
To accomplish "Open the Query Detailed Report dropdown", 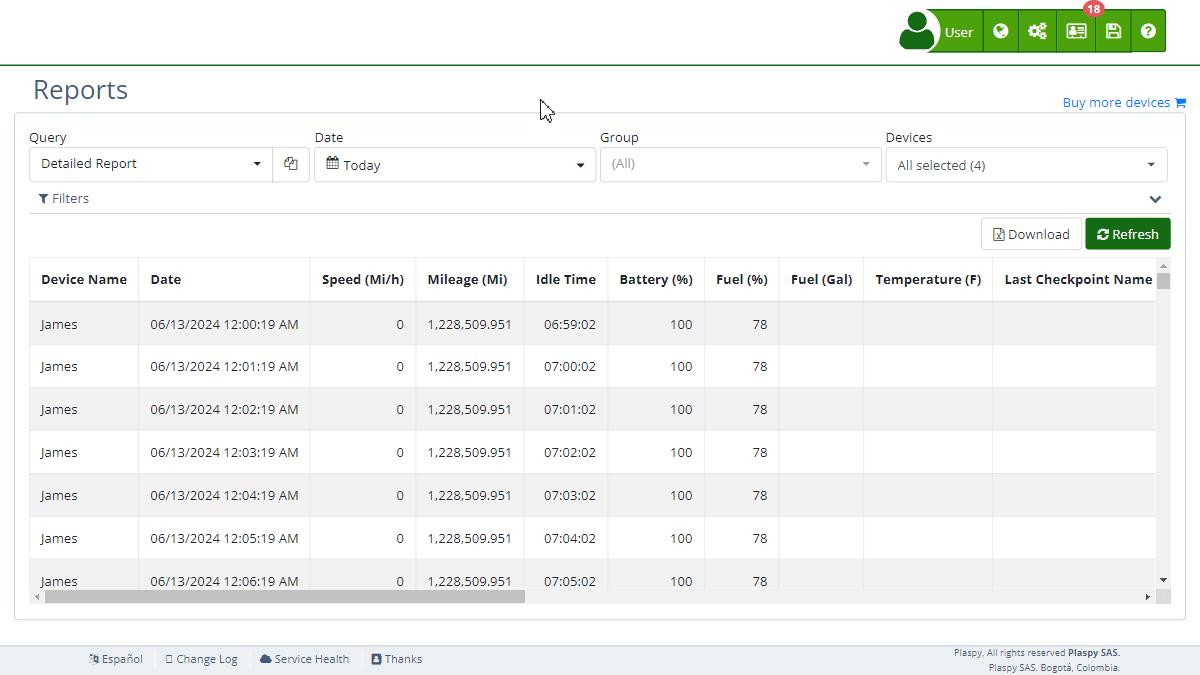I will coord(150,164).
